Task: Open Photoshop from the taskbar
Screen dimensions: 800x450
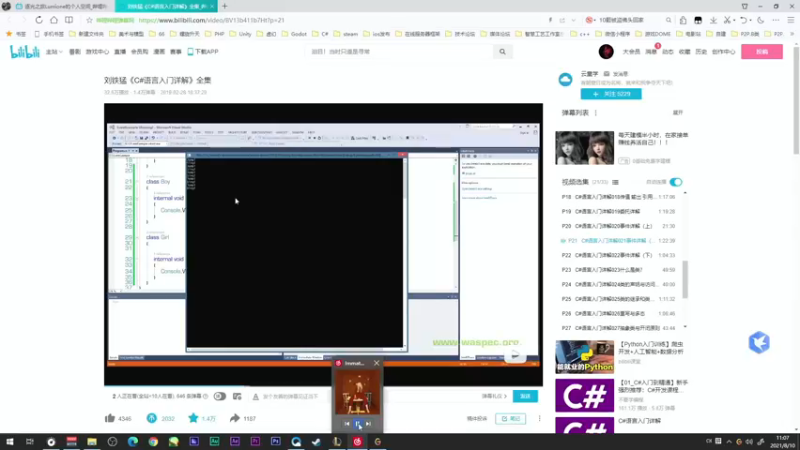Action: tap(276, 441)
